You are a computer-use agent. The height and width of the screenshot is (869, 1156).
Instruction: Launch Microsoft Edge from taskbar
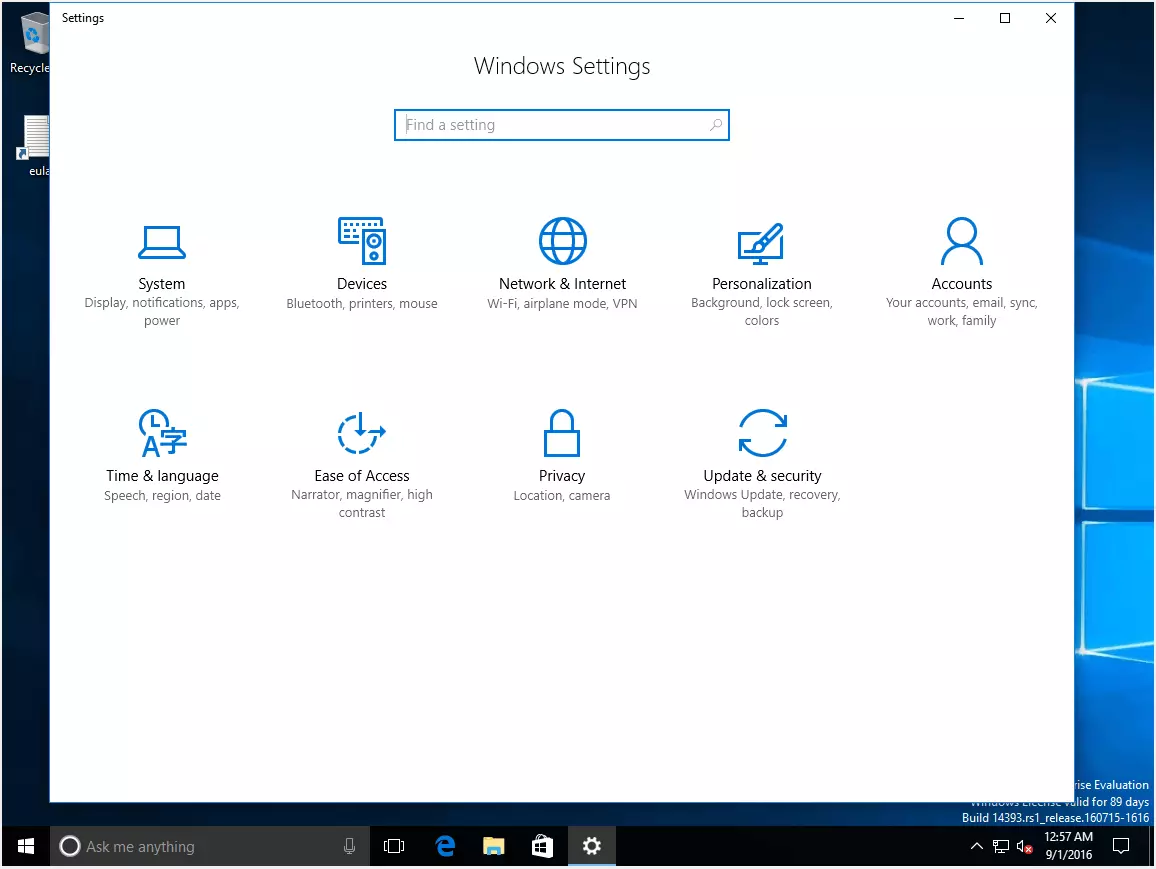coord(445,846)
